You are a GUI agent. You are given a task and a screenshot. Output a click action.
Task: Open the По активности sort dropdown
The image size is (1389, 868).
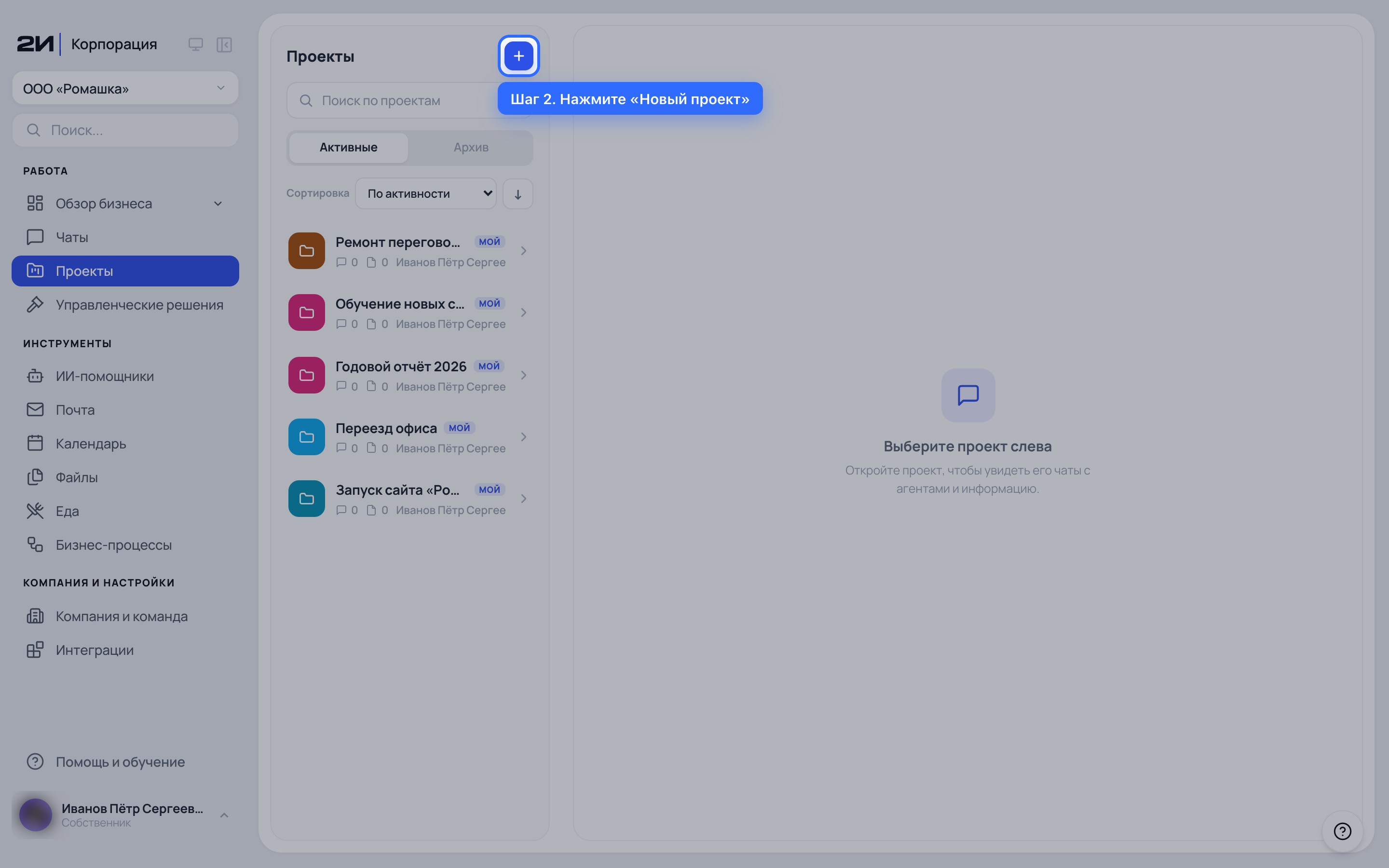[x=425, y=194]
